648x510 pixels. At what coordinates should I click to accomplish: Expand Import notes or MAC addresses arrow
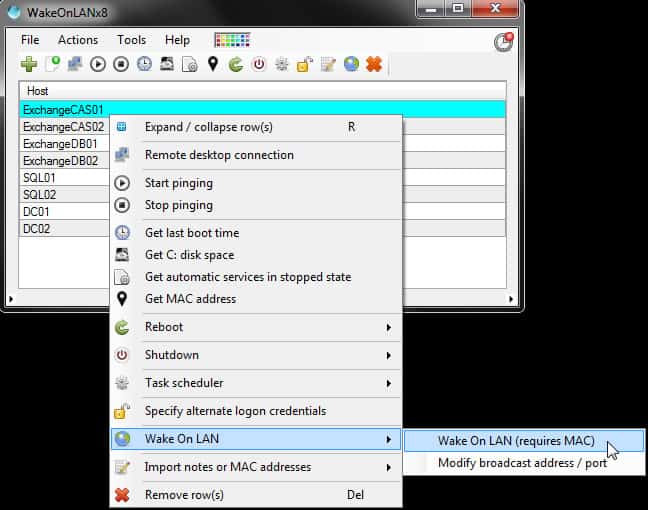[388, 467]
